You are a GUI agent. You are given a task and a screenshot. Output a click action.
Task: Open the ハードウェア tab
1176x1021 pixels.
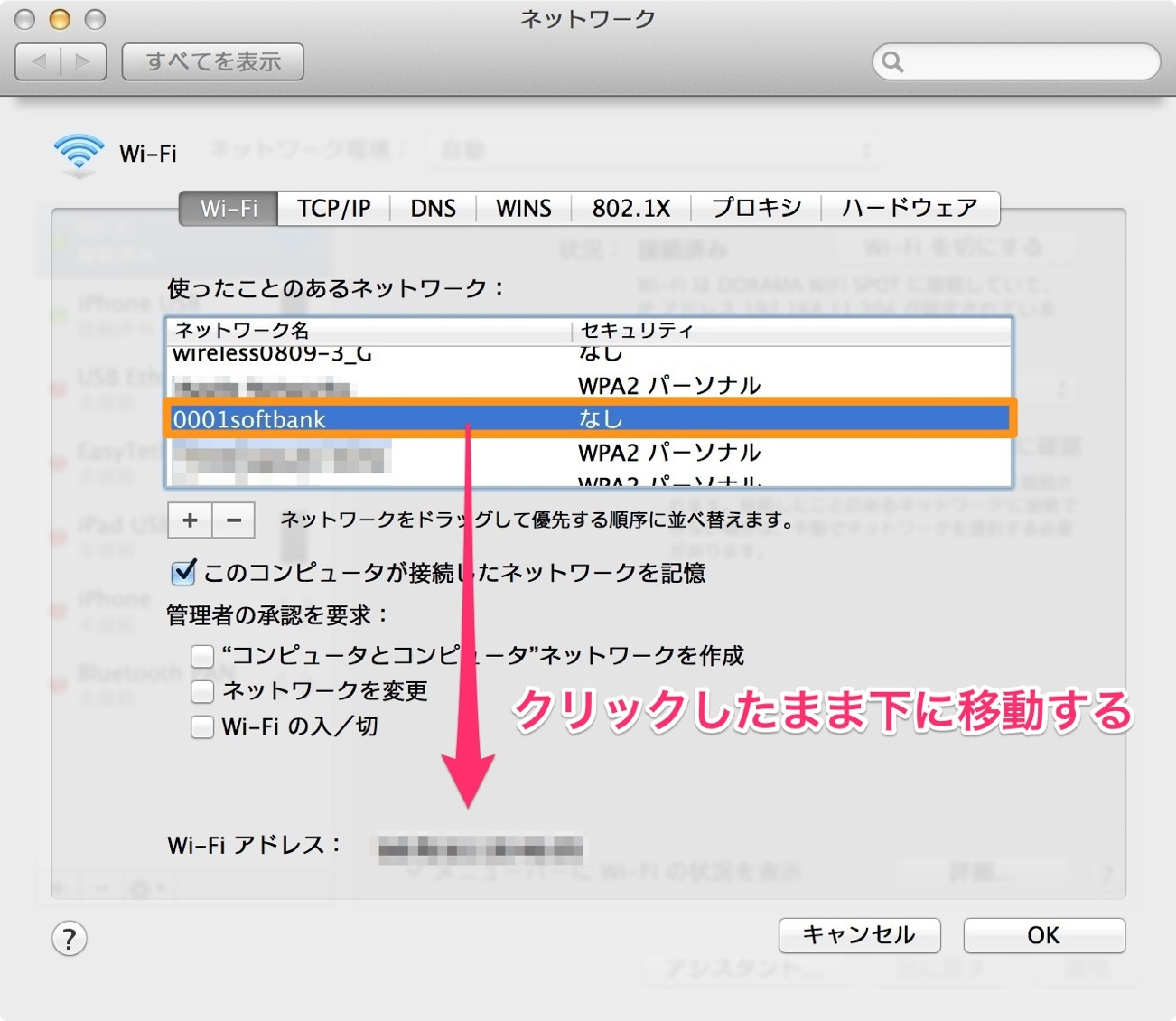click(910, 208)
